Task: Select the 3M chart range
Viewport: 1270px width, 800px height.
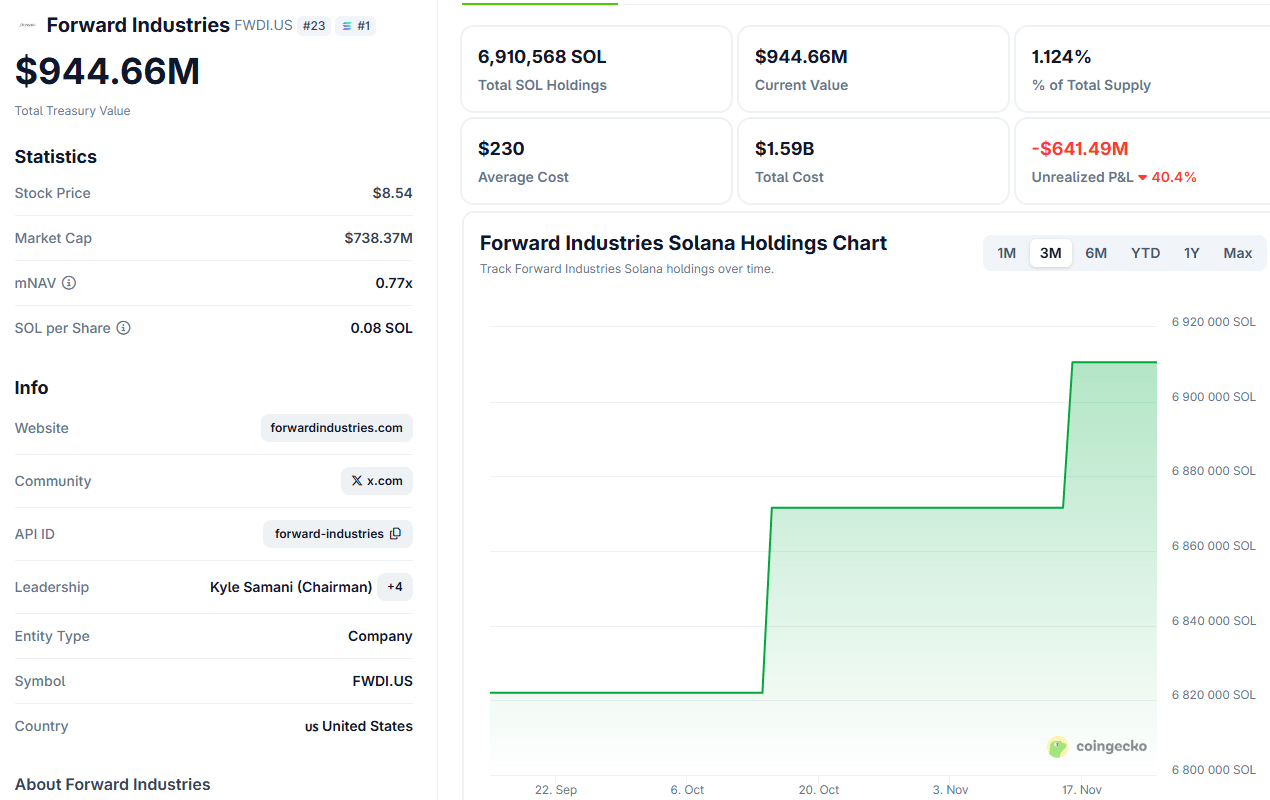Action: coord(1050,253)
